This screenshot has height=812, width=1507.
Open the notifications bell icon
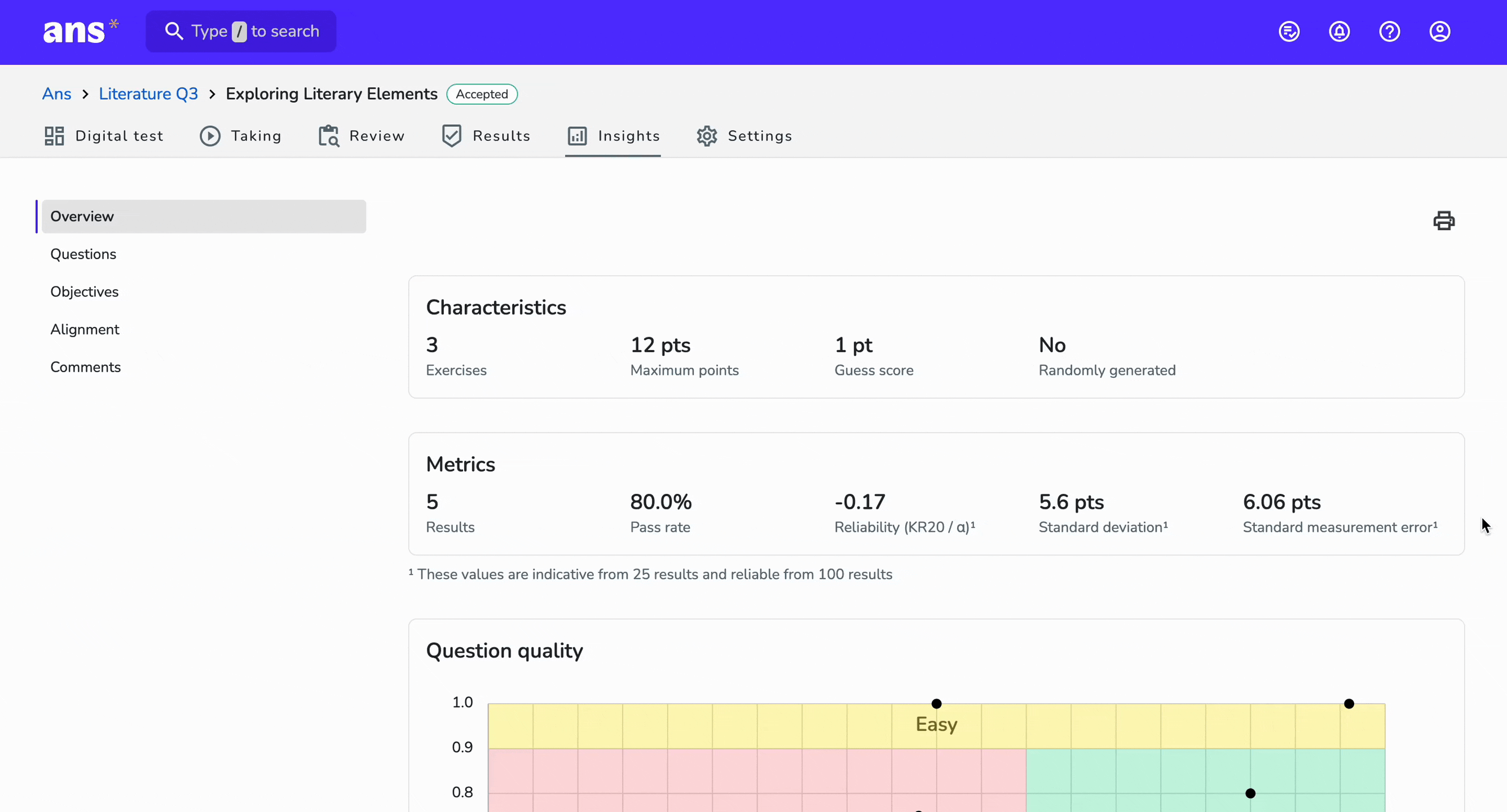[x=1339, y=32]
